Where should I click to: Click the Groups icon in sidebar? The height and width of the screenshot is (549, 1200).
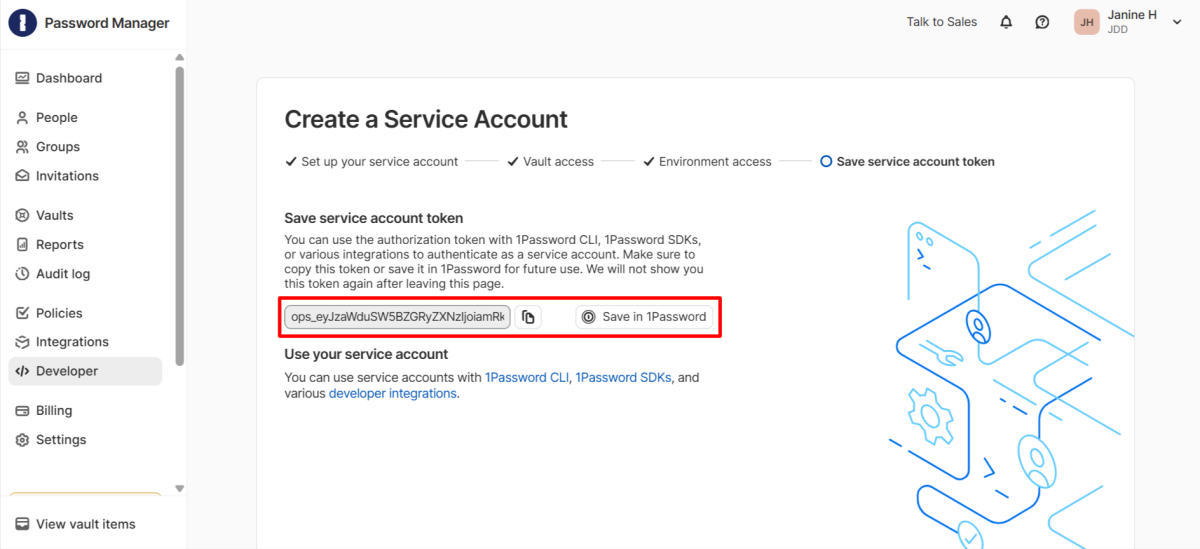[22, 146]
